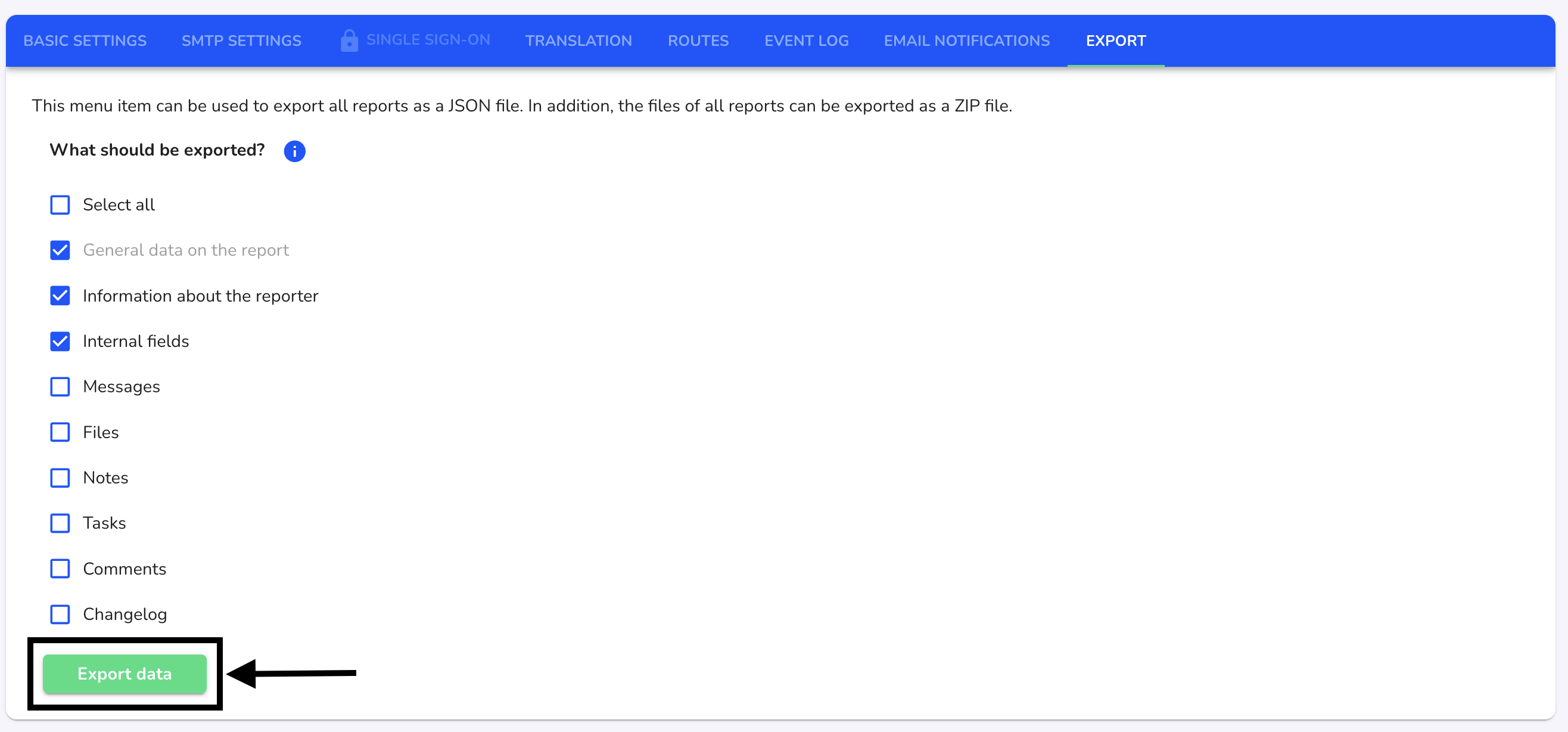1568x732 pixels.
Task: Uncheck Information about the reporter
Action: [x=60, y=296]
